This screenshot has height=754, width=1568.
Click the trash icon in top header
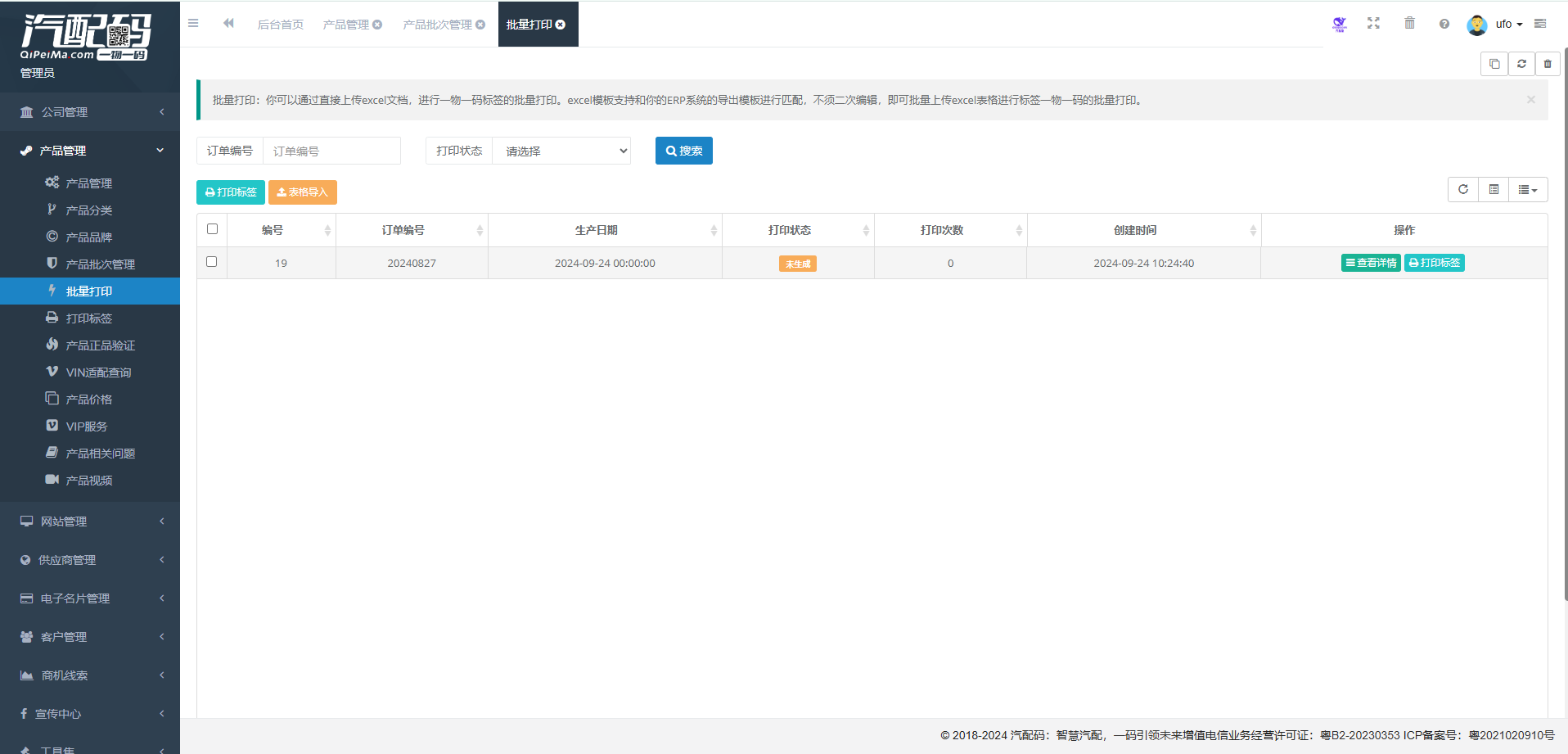tap(1409, 24)
